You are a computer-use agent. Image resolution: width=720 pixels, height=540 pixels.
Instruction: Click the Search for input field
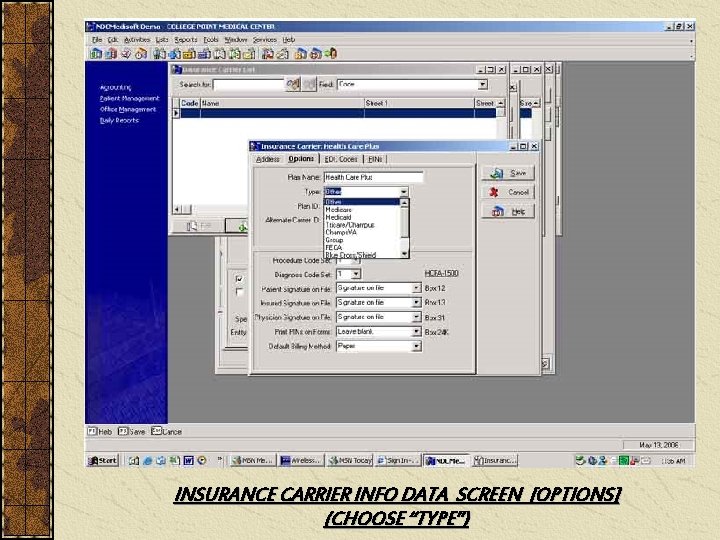click(x=248, y=84)
